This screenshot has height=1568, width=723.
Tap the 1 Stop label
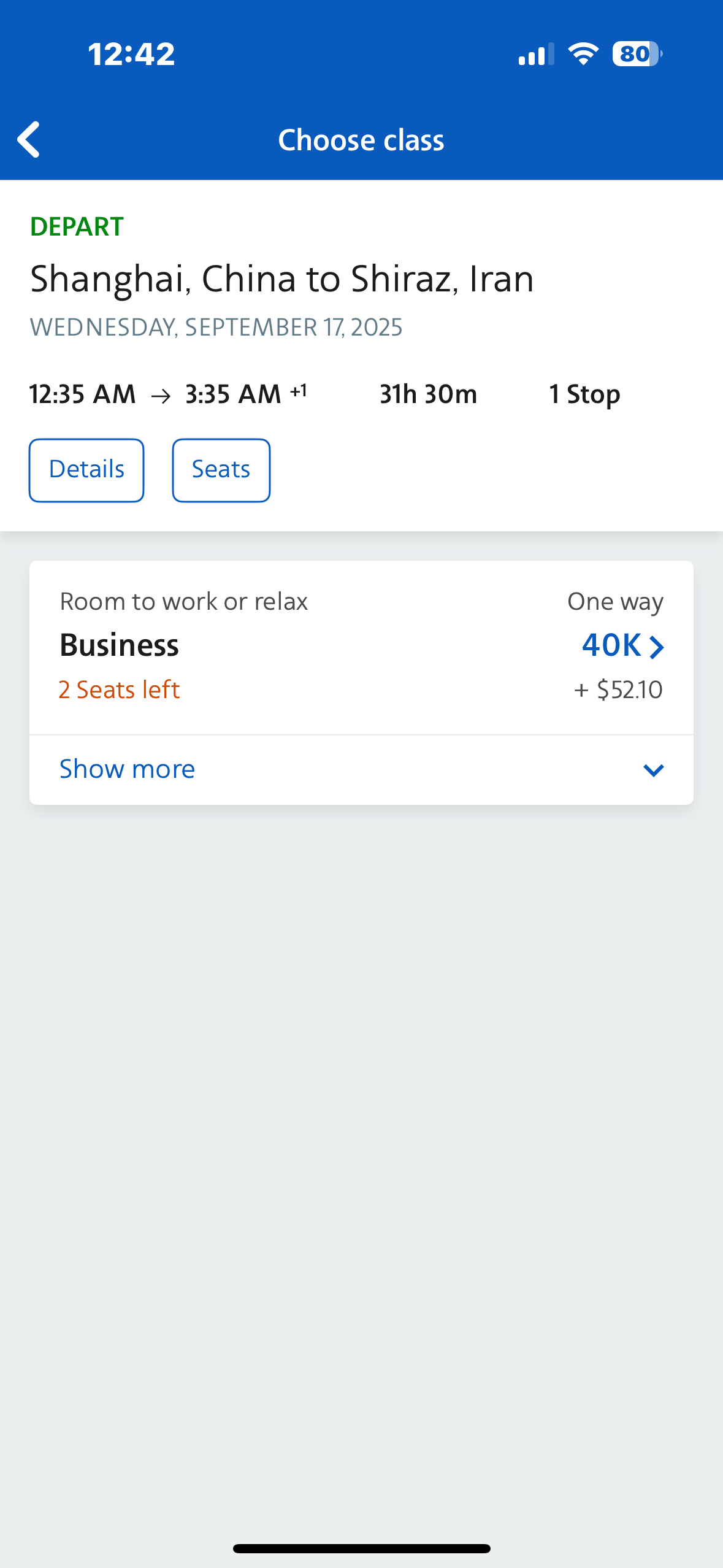pyautogui.click(x=584, y=394)
